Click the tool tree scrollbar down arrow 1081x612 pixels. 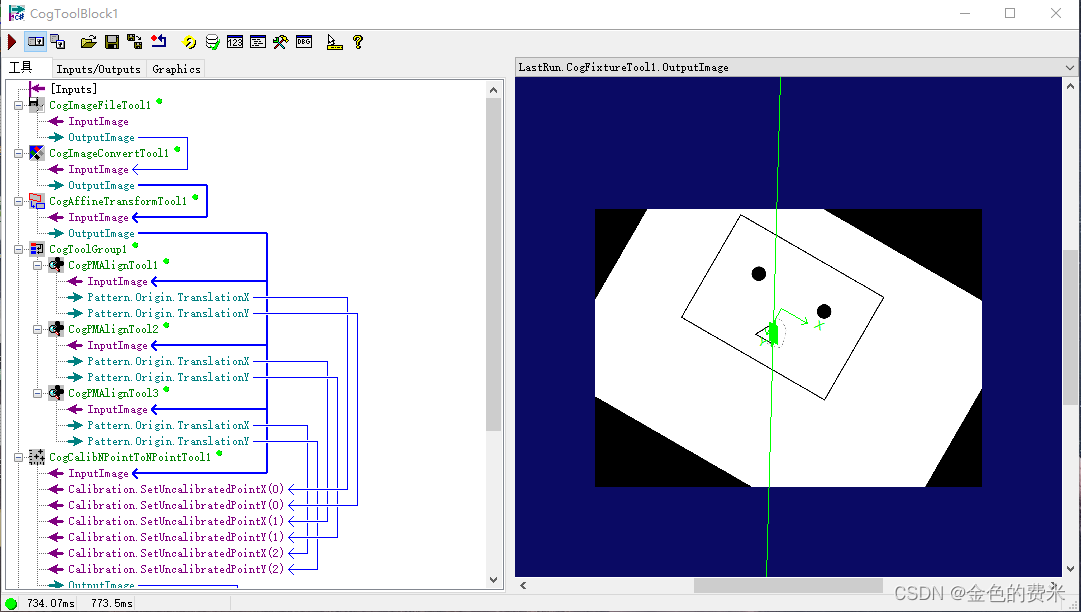tap(493, 580)
